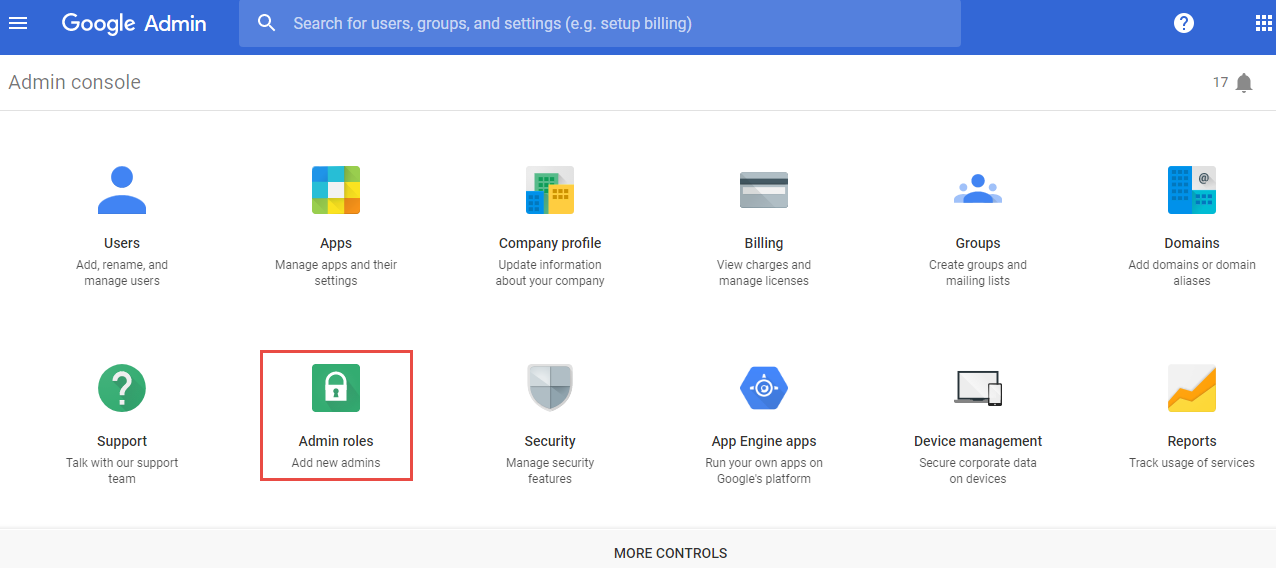Click the Admin roles label
The height and width of the screenshot is (568, 1276).
pos(336,441)
